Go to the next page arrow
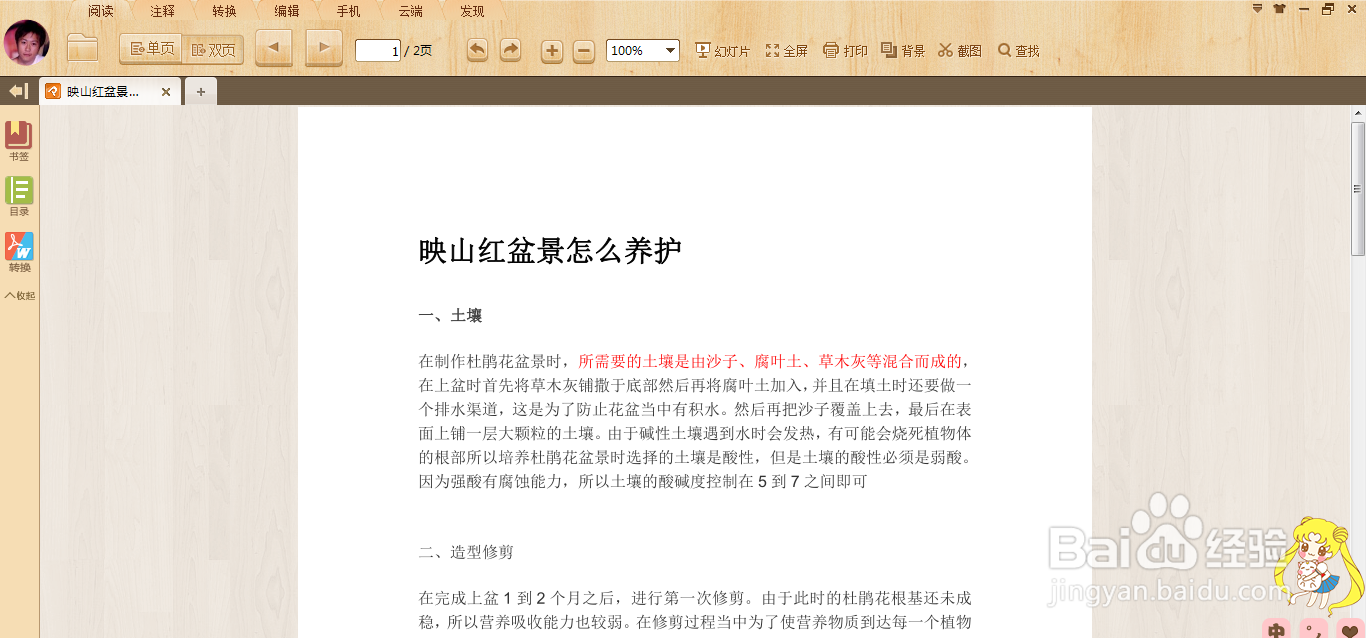Screen dimensions: 1366x638 click(324, 48)
